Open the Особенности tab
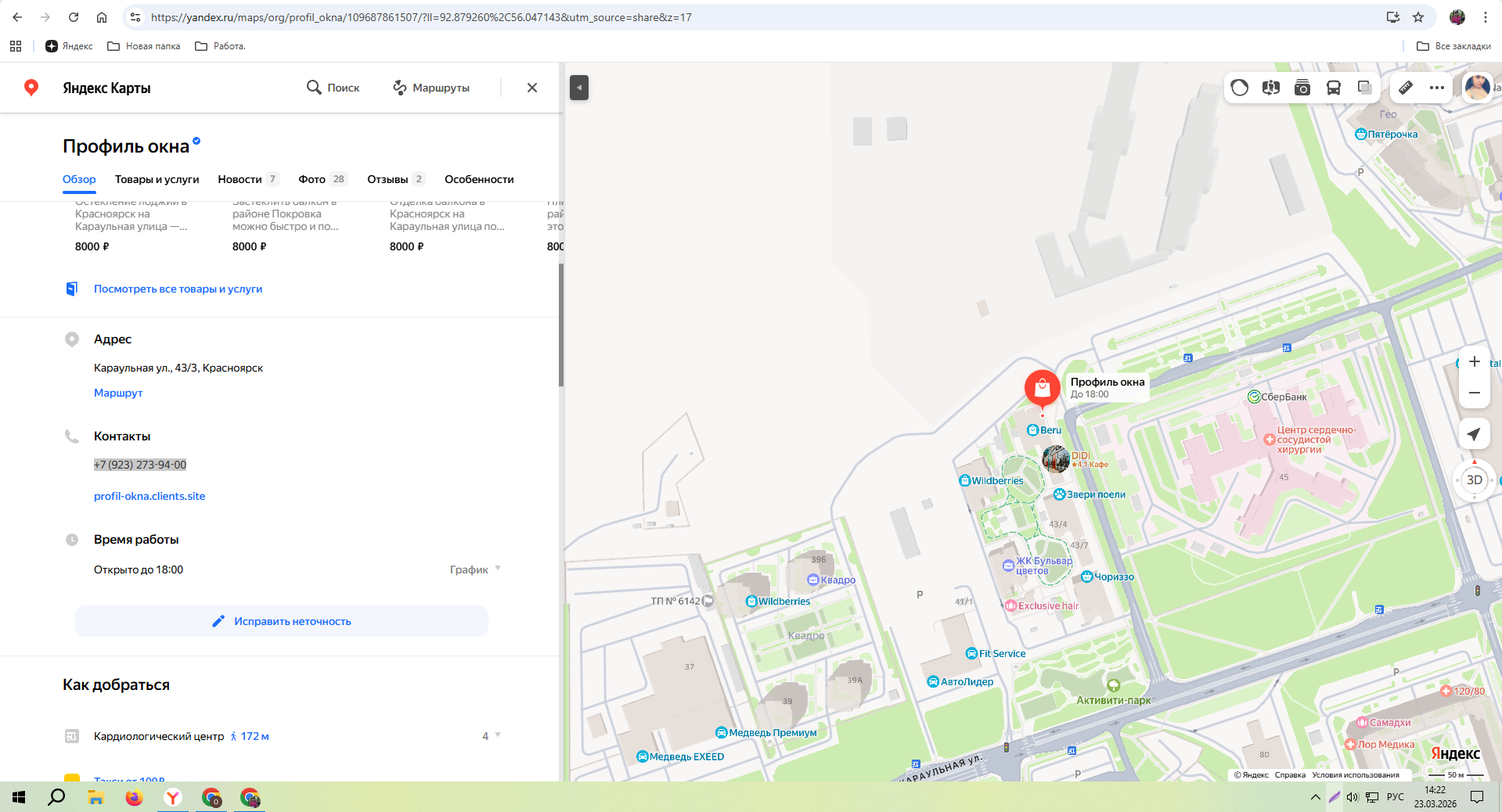The height and width of the screenshot is (812, 1502). point(479,179)
